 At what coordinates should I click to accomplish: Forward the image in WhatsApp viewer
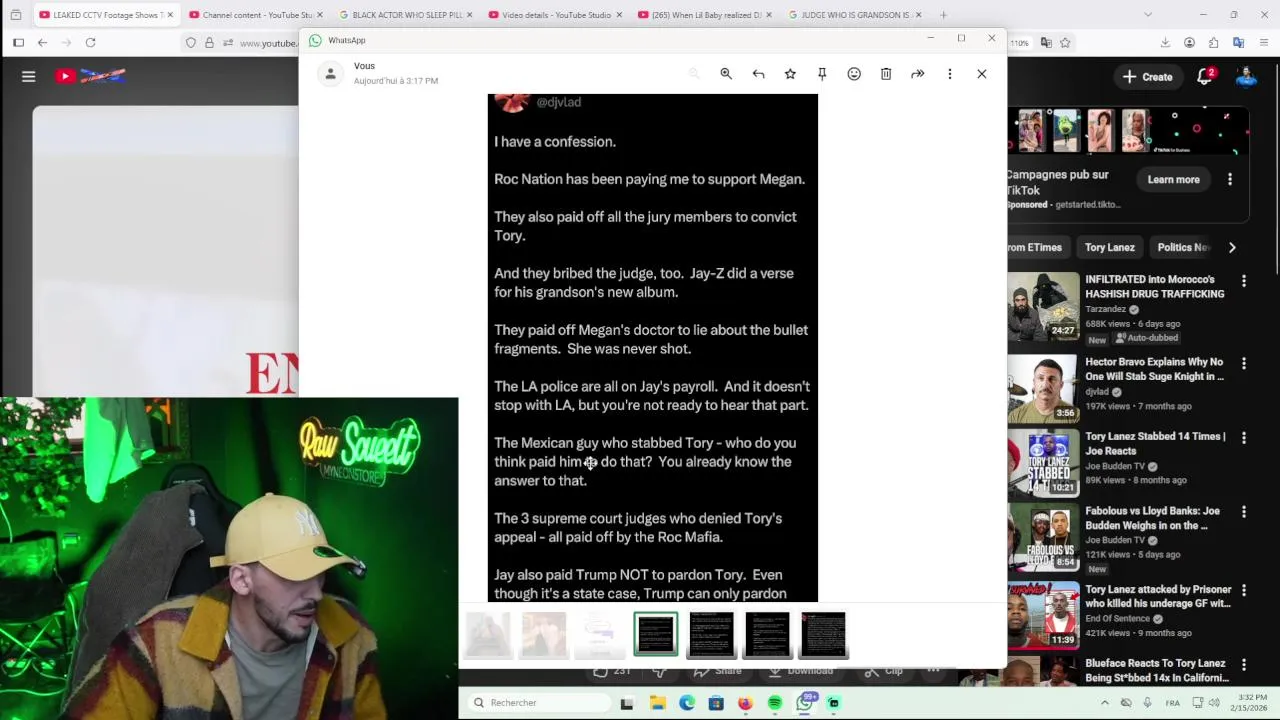click(918, 74)
